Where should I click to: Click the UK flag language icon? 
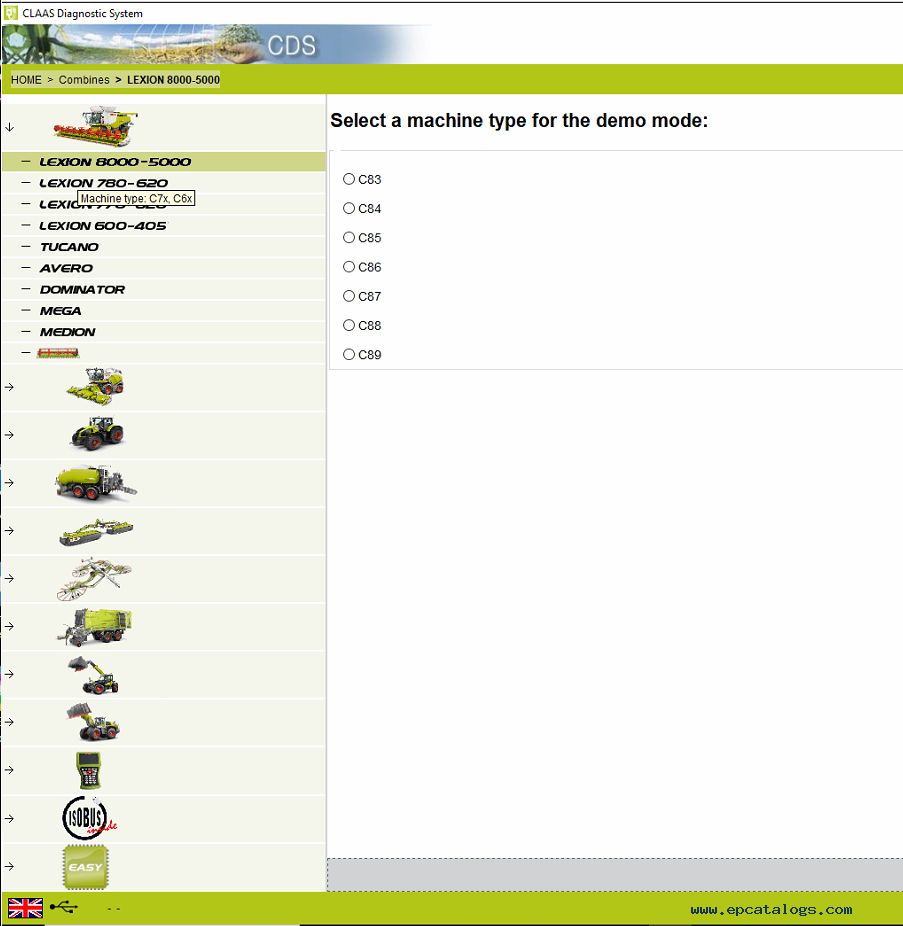[x=26, y=908]
